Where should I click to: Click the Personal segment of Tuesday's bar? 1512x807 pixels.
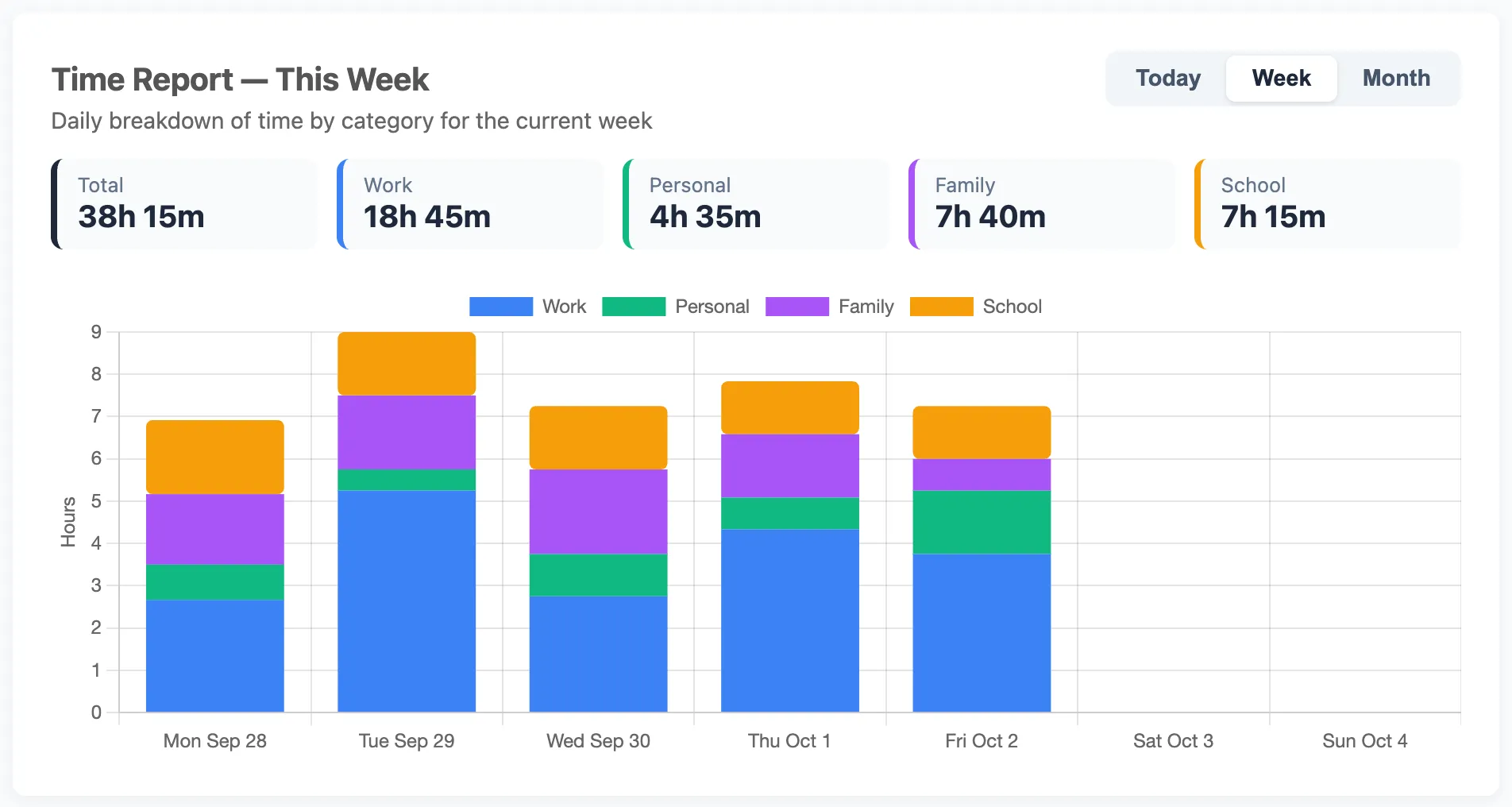tap(407, 480)
